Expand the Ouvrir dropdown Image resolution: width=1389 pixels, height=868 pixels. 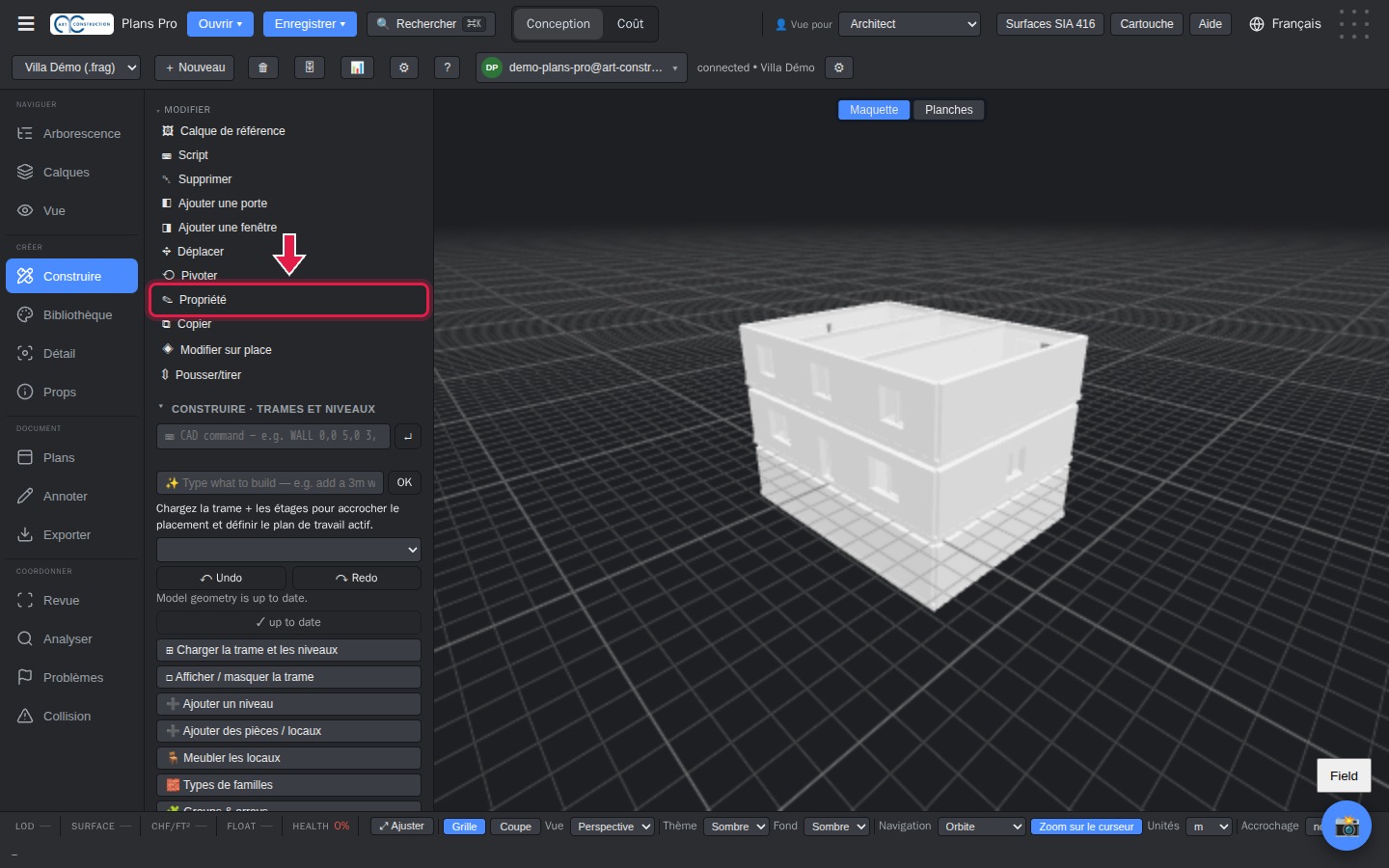220,24
